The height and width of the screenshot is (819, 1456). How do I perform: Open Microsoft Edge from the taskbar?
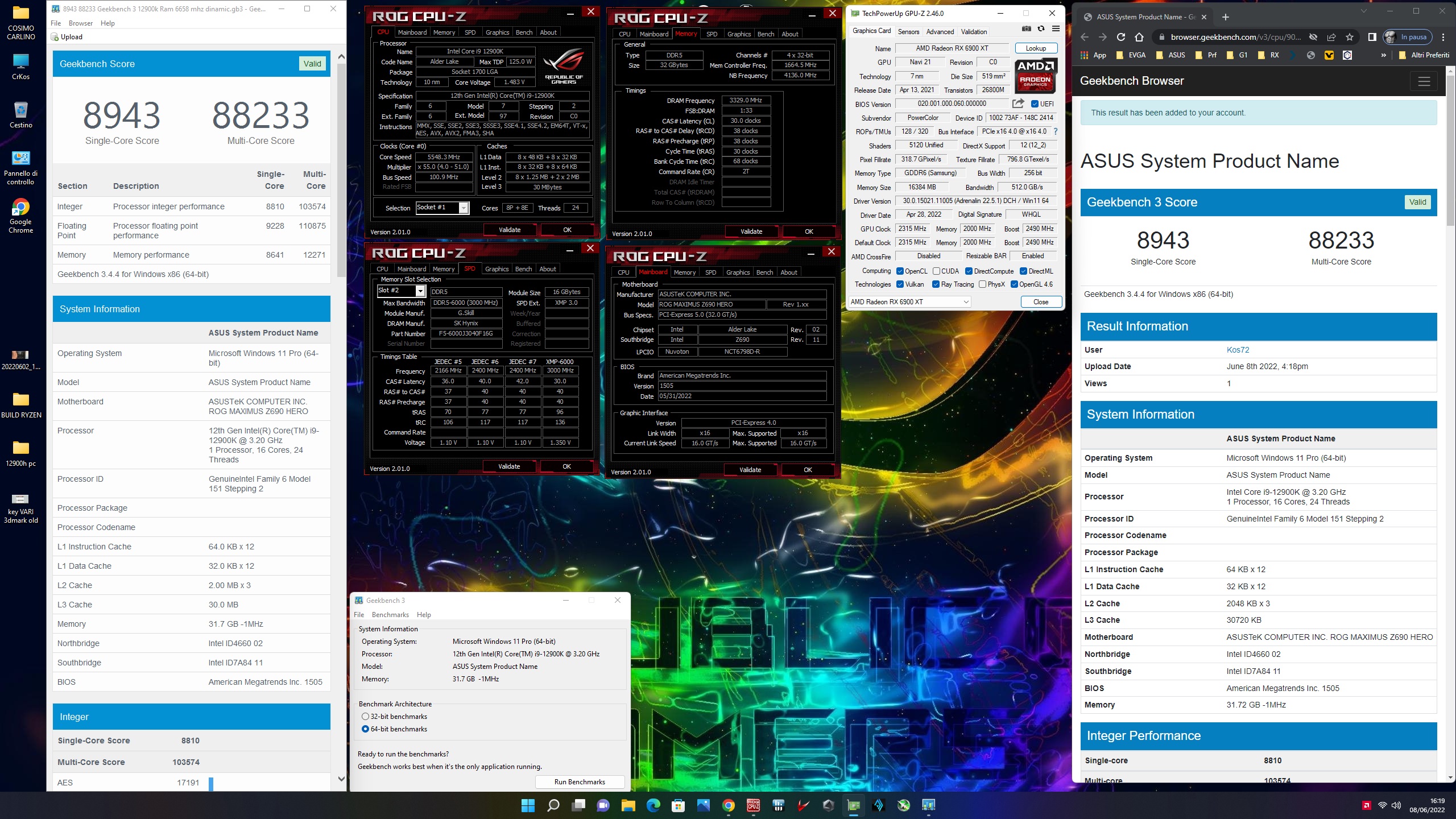[653, 805]
